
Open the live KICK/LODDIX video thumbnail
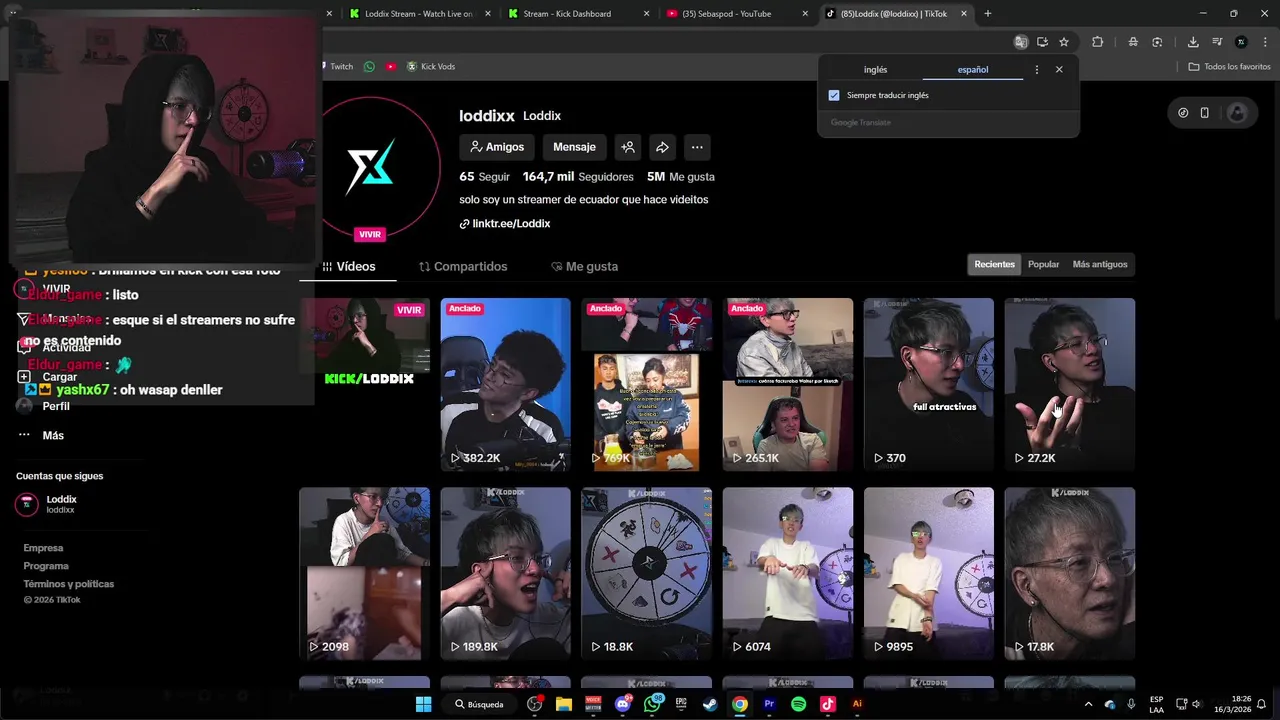(365, 384)
